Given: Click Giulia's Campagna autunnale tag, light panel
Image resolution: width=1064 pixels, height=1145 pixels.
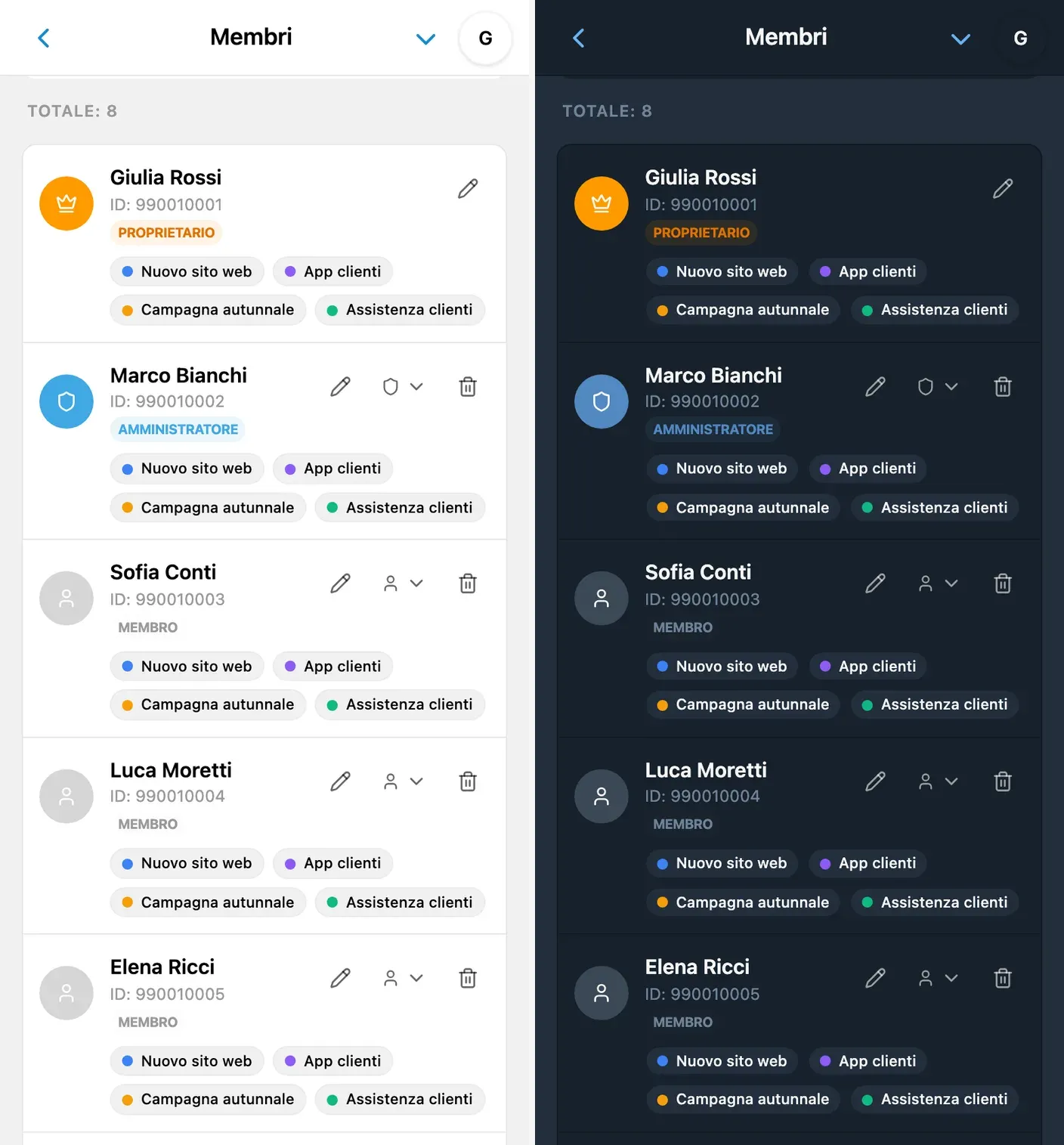Looking at the screenshot, I should pos(208,310).
